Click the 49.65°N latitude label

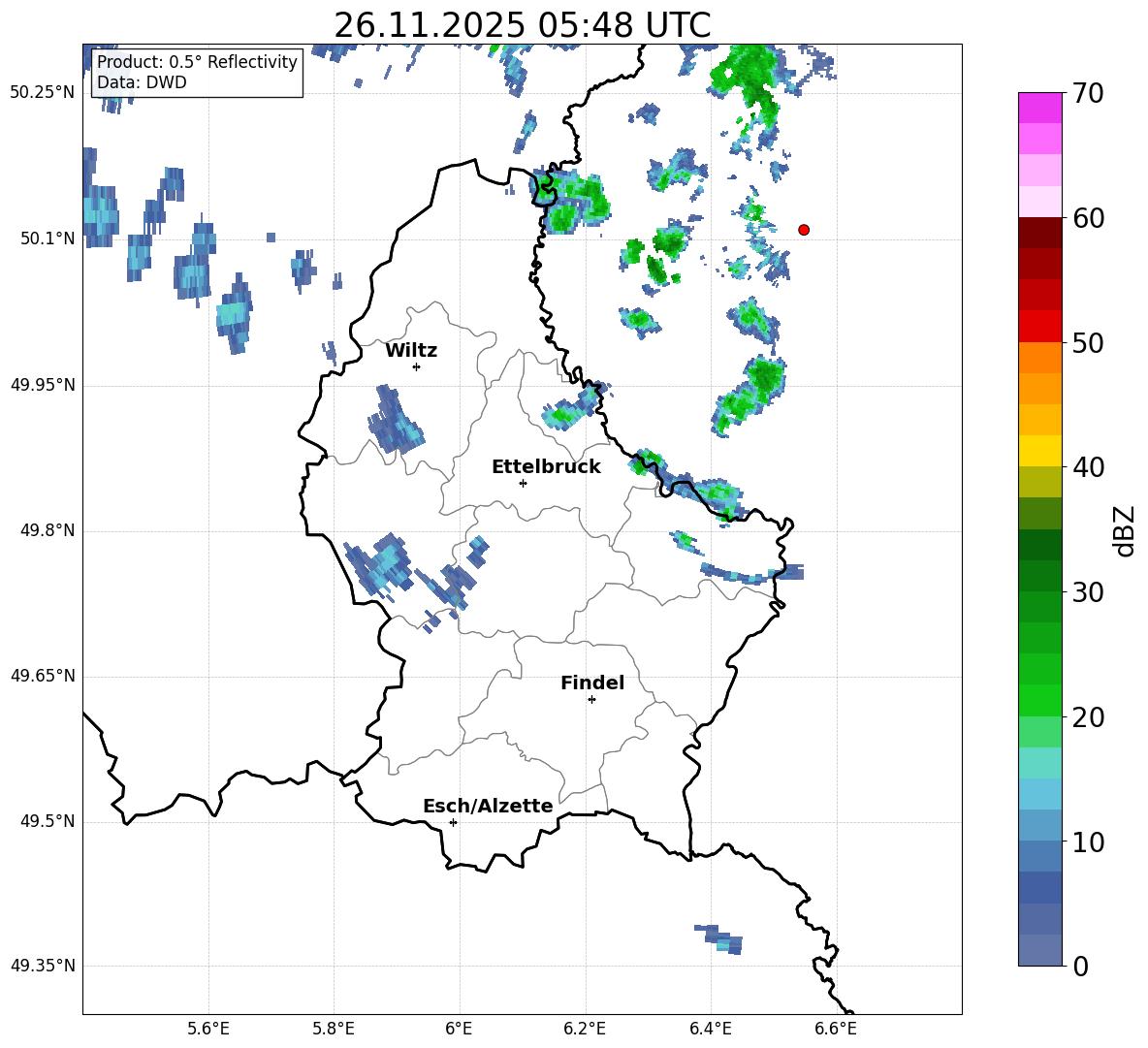43,676
